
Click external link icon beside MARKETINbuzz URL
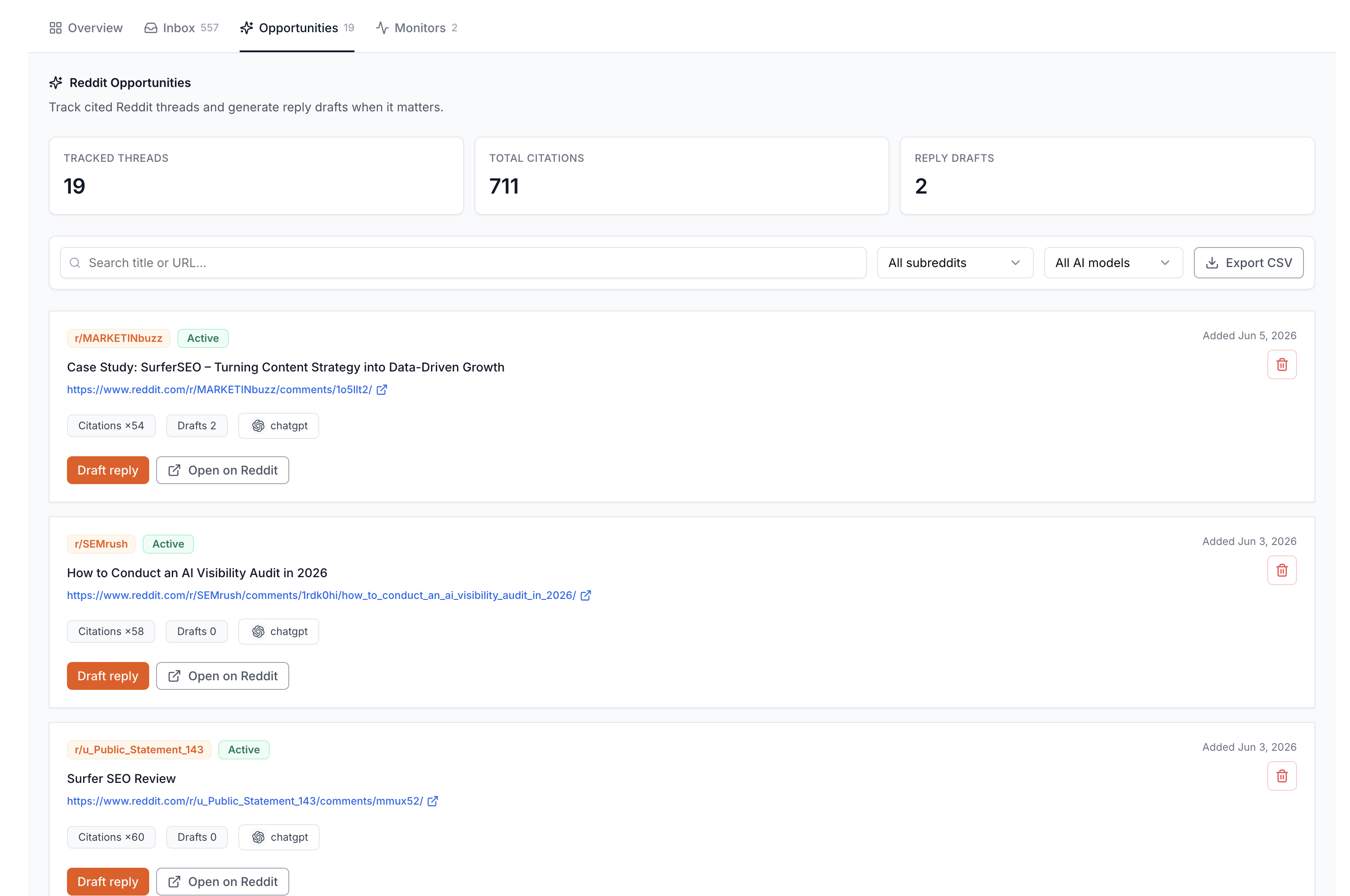[x=381, y=390]
